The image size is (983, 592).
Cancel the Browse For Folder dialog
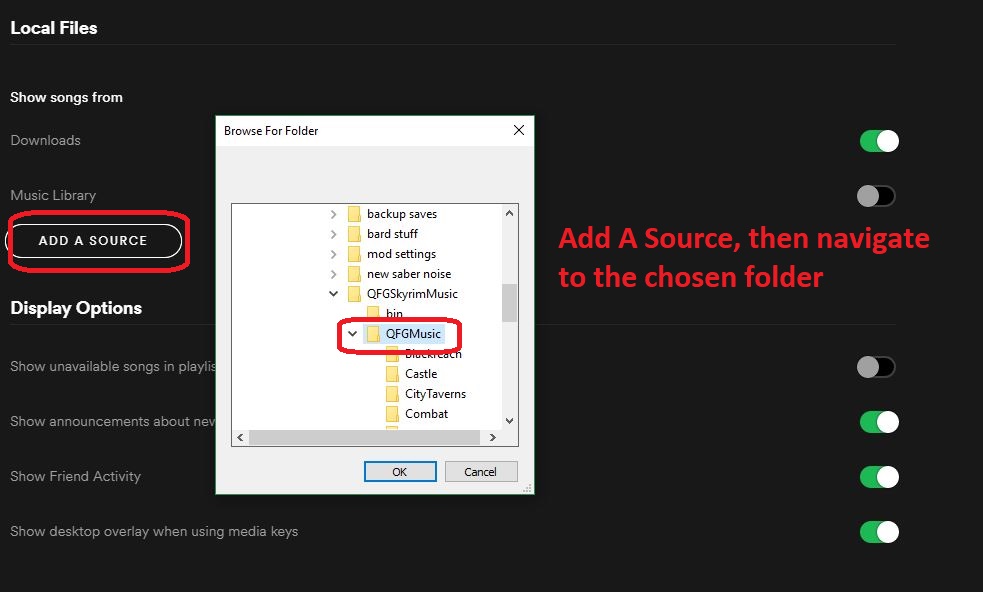pos(480,471)
